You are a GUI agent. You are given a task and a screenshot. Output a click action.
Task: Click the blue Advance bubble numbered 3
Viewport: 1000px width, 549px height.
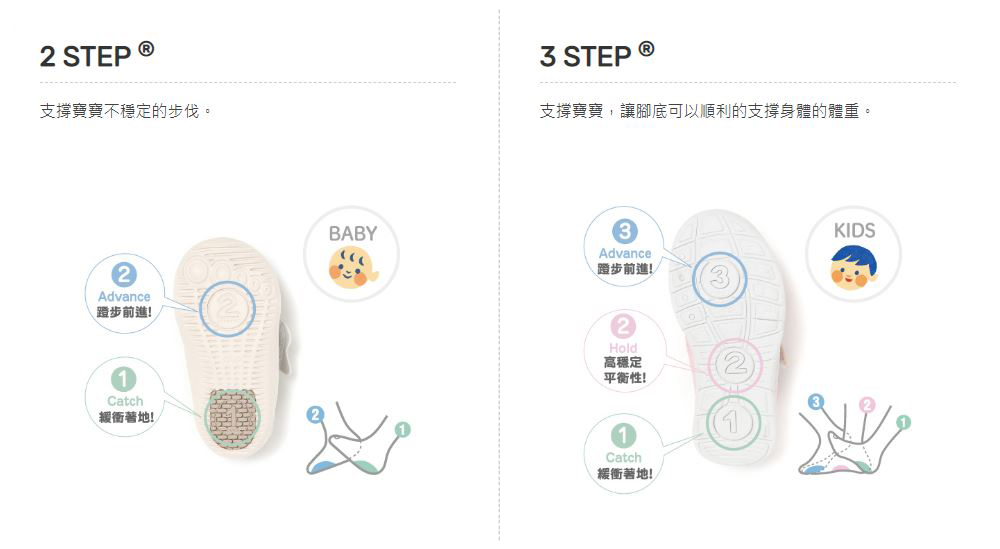pos(624,246)
